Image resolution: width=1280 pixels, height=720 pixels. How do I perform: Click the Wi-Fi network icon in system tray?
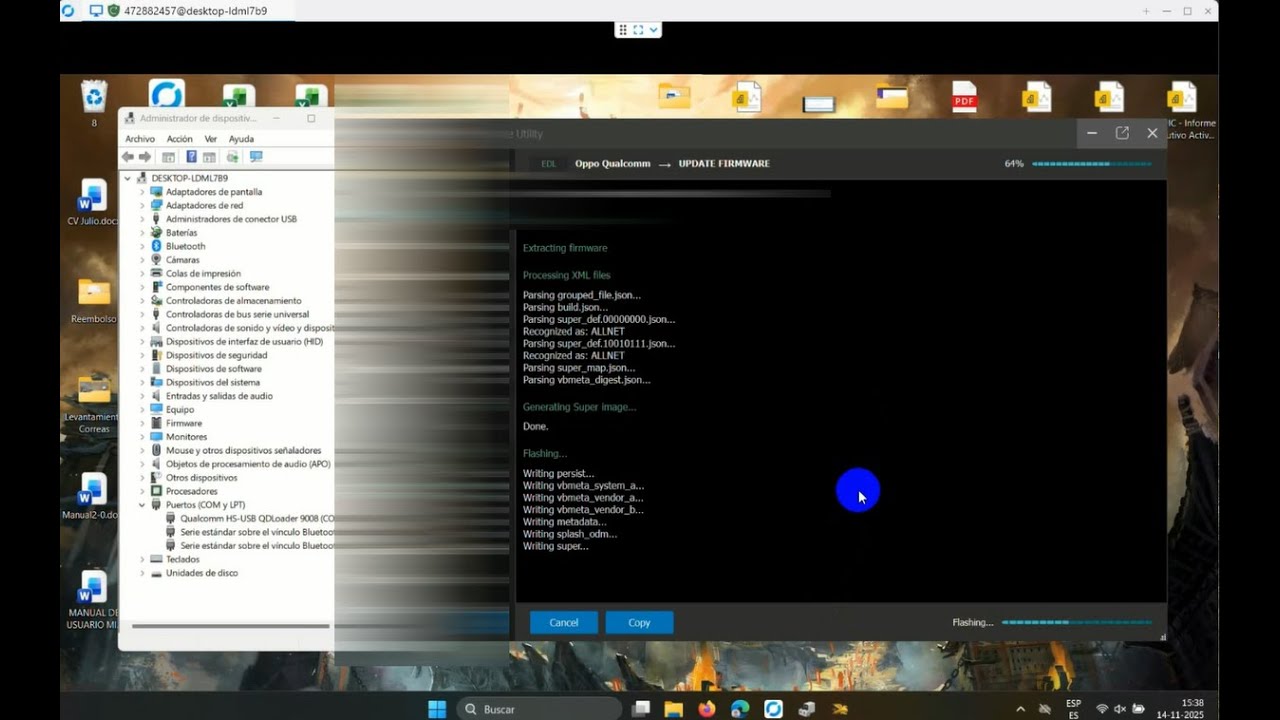[x=1102, y=709]
